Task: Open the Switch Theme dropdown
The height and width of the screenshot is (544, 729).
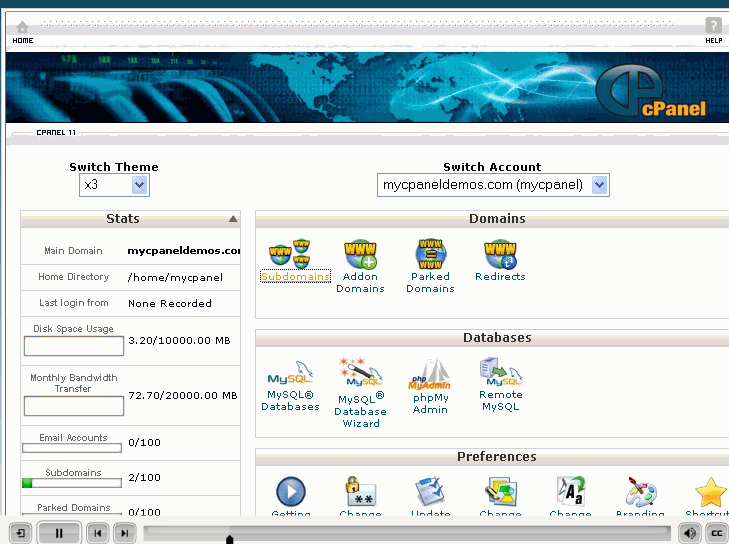Action: (x=114, y=185)
